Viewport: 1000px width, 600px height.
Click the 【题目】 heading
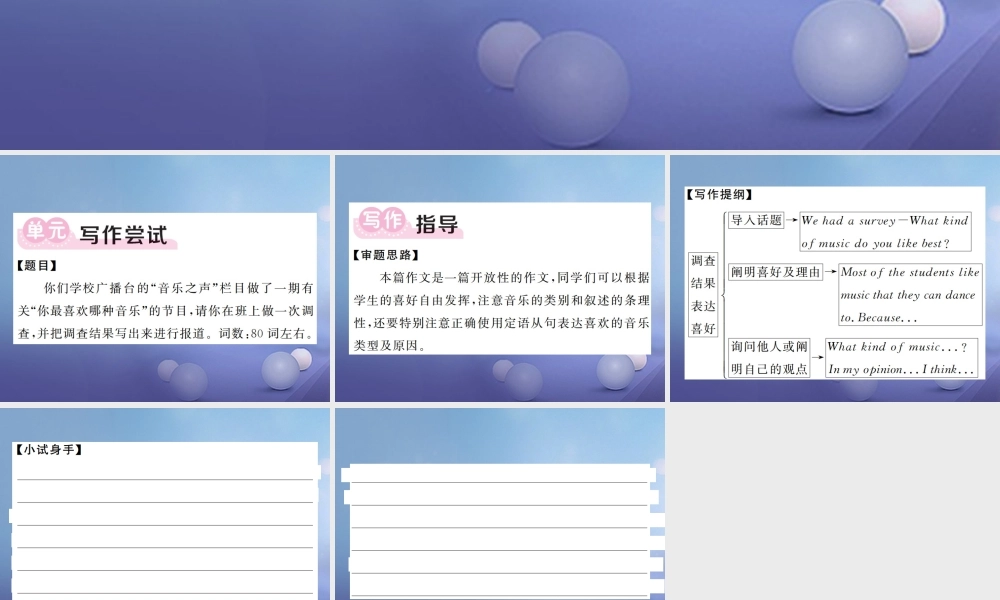coord(37,266)
